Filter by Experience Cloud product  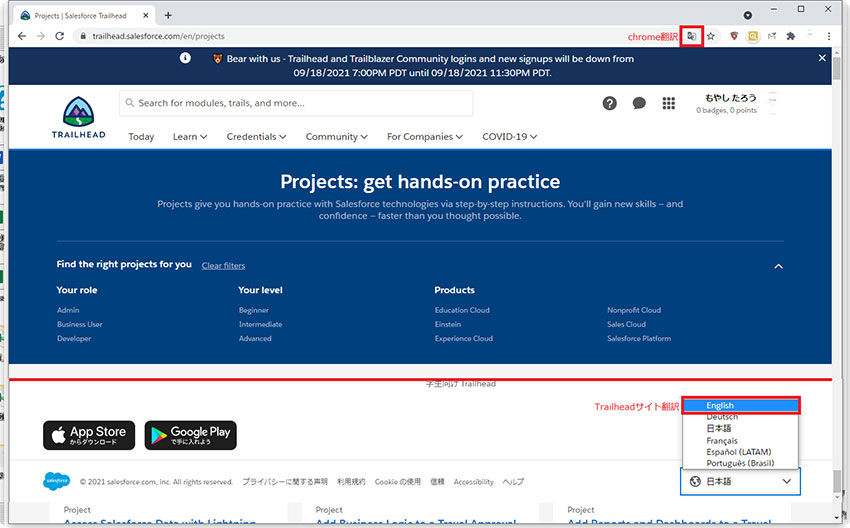[463, 338]
